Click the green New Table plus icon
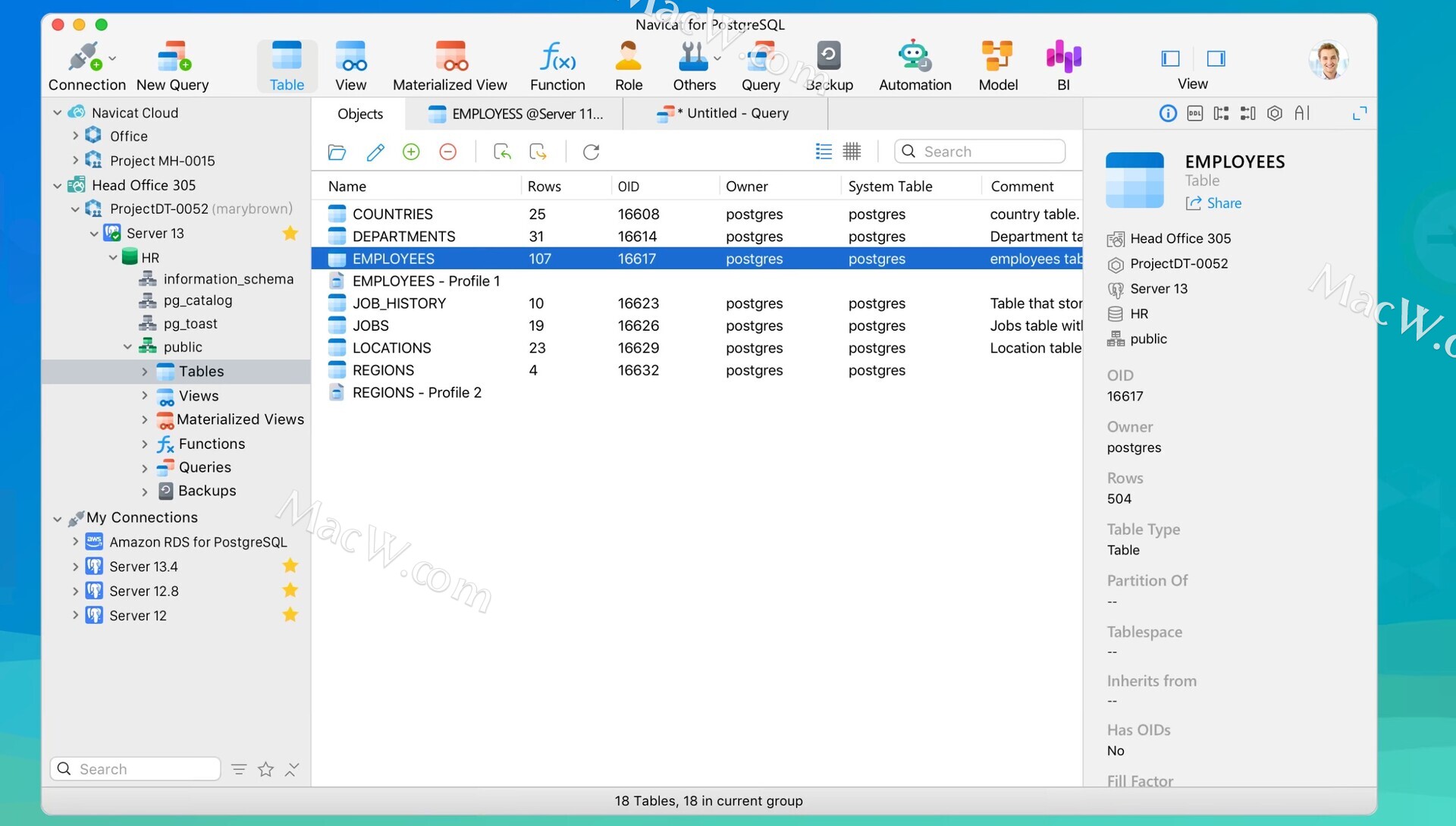Screen dimensions: 1456x826 [x=411, y=152]
